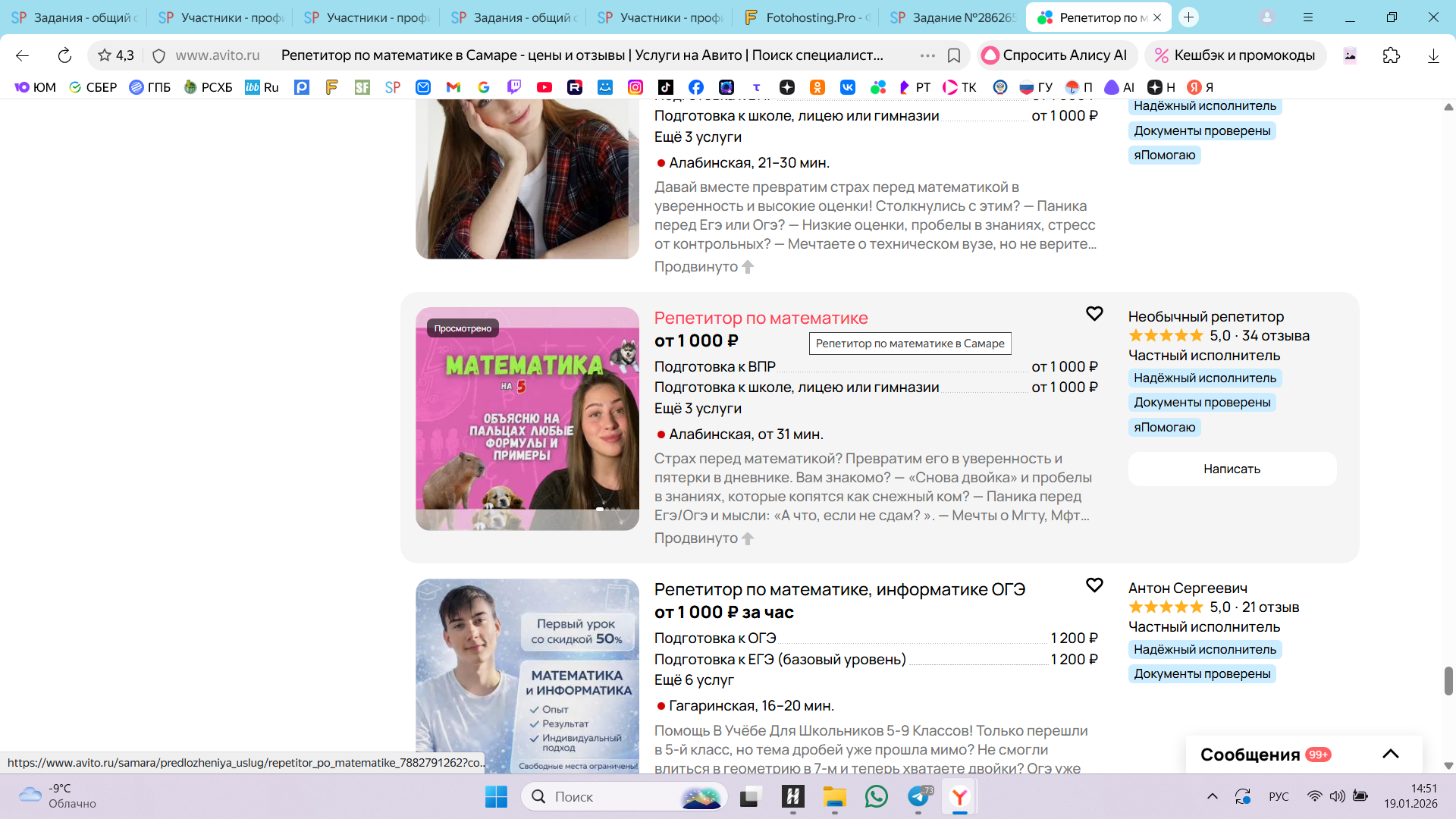Open YouTube bookmark icon
The image size is (1456, 819).
(x=544, y=87)
